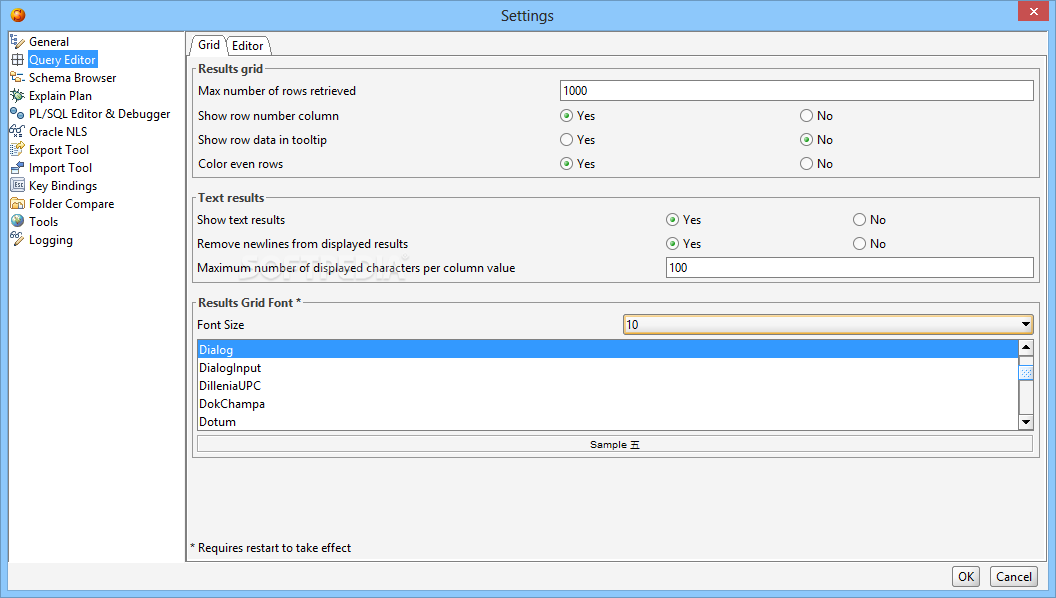Click font list scroll down arrow

click(x=1026, y=422)
